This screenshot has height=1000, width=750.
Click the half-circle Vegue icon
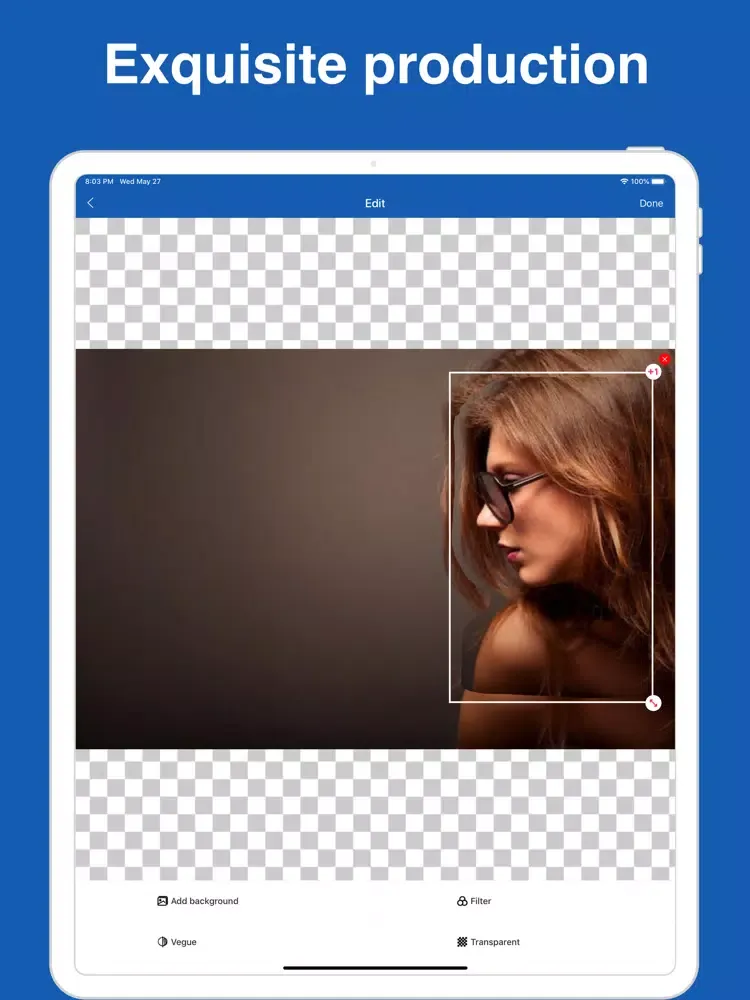(x=163, y=942)
